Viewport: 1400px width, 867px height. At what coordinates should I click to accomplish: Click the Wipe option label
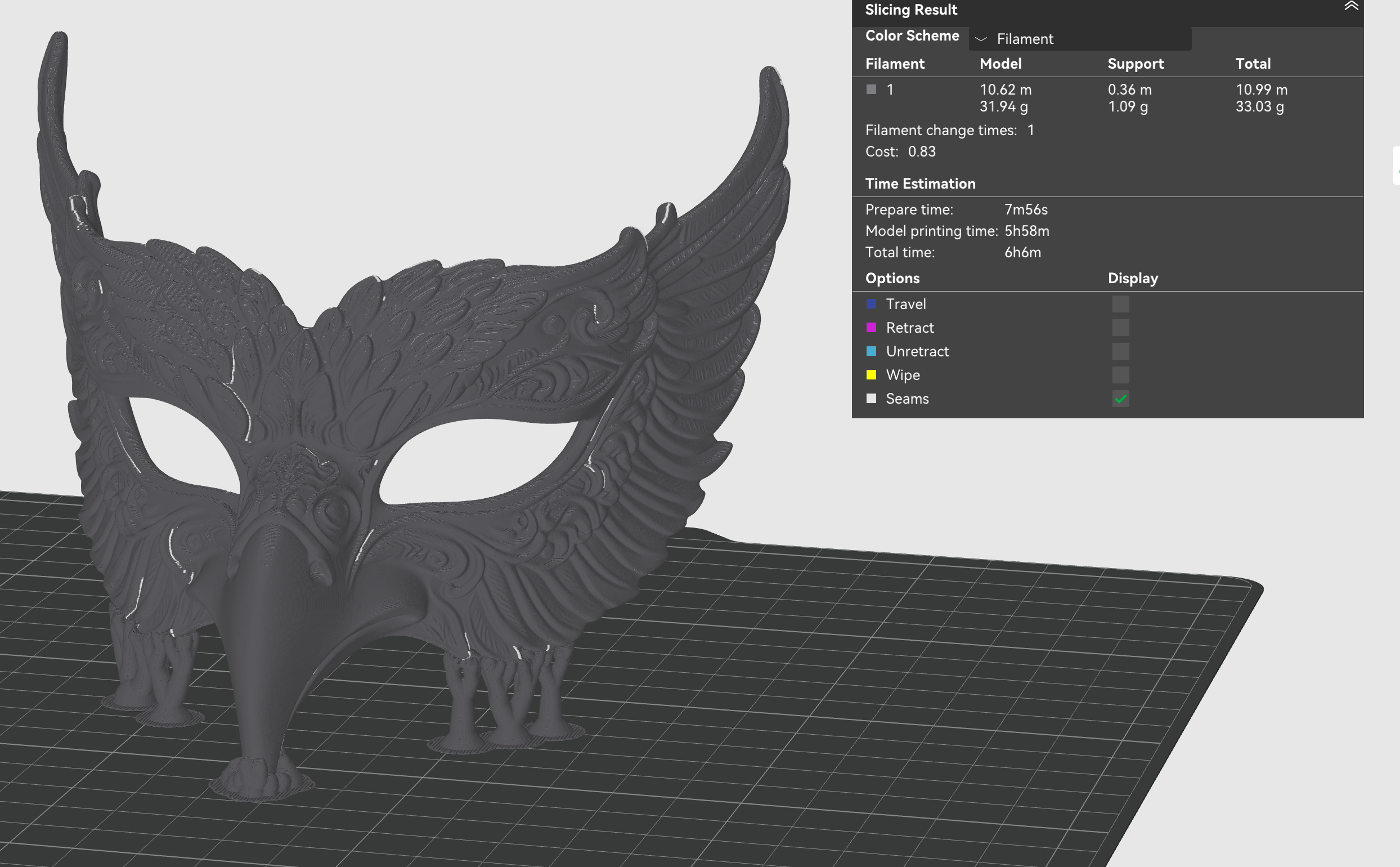(x=903, y=375)
